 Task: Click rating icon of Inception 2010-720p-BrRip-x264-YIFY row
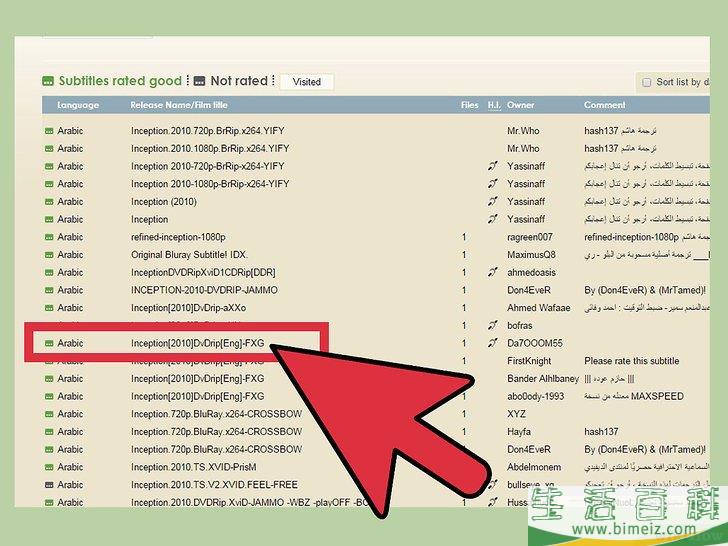pyautogui.click(x=49, y=166)
